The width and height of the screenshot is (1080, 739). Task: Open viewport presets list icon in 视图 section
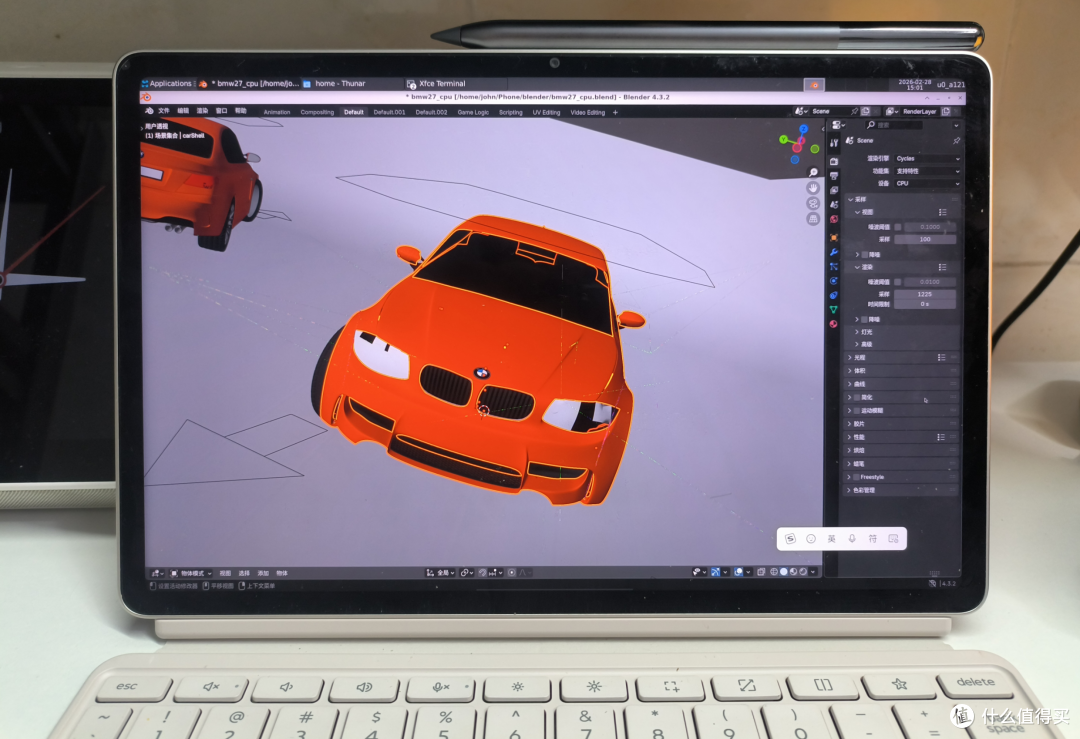[942, 212]
